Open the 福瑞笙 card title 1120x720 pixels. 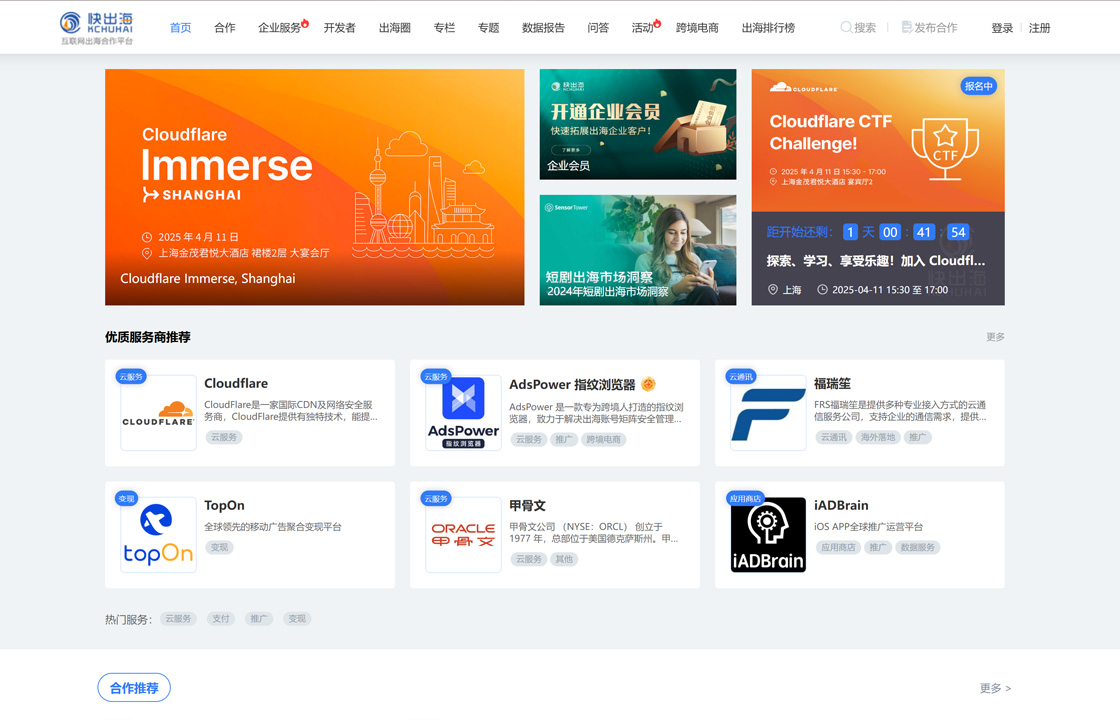[832, 384]
